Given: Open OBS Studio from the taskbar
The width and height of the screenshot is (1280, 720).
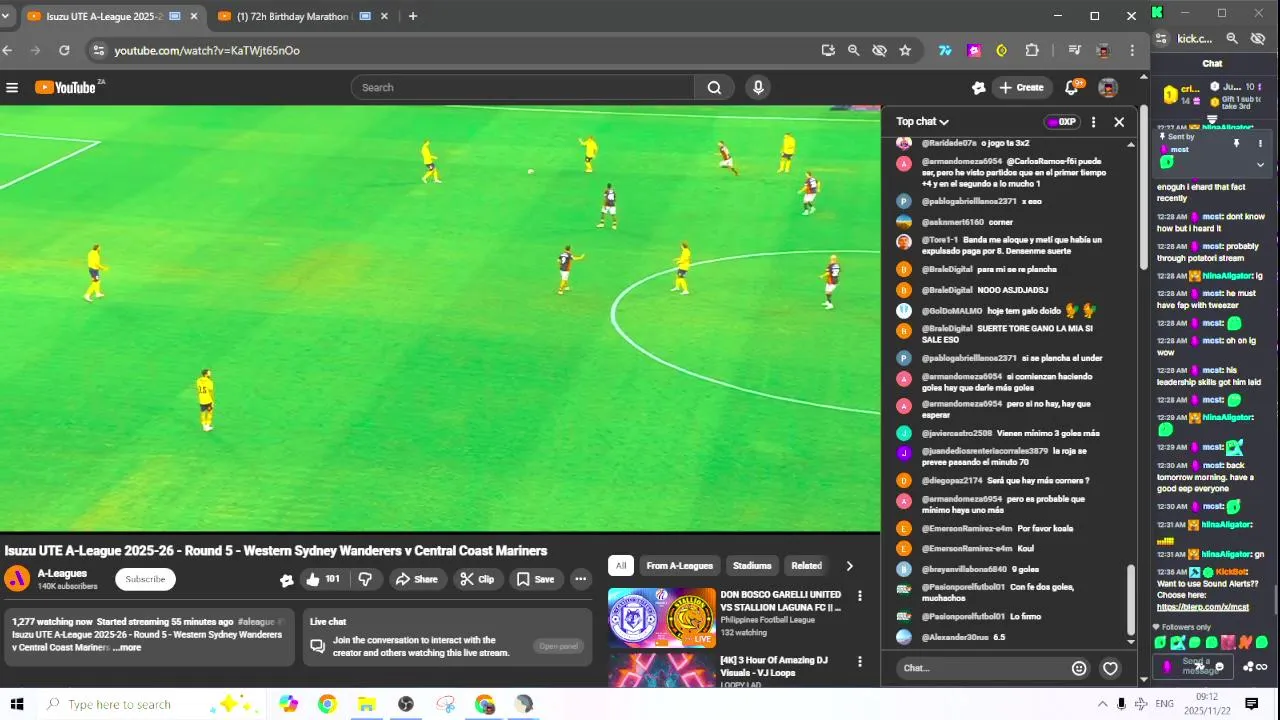Looking at the screenshot, I should (x=405, y=704).
